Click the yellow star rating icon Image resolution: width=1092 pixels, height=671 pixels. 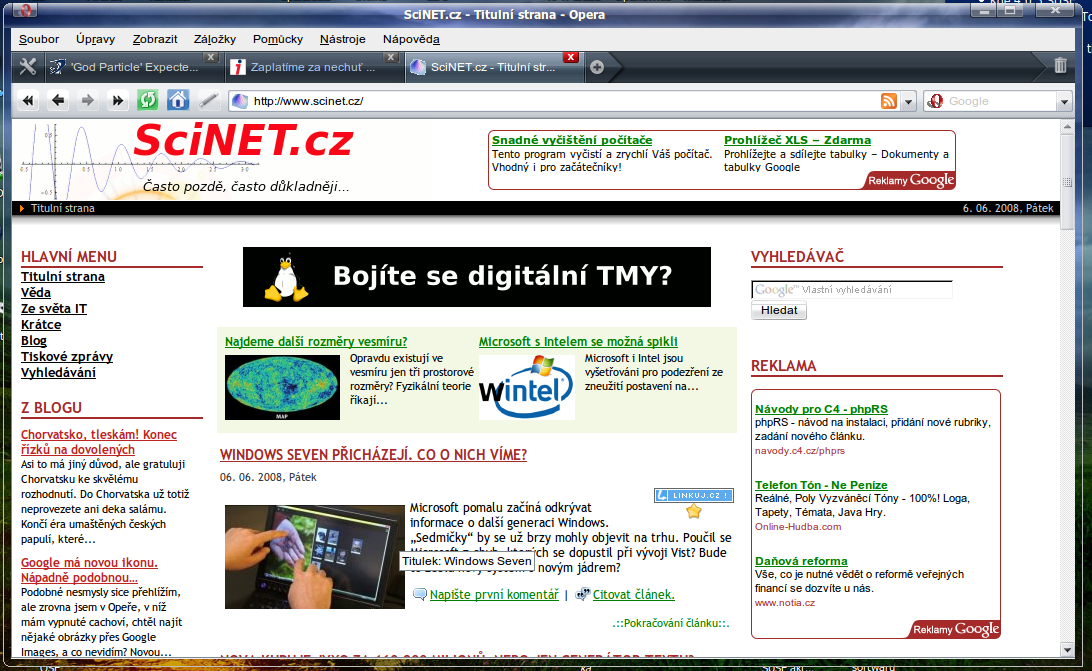pyautogui.click(x=693, y=511)
